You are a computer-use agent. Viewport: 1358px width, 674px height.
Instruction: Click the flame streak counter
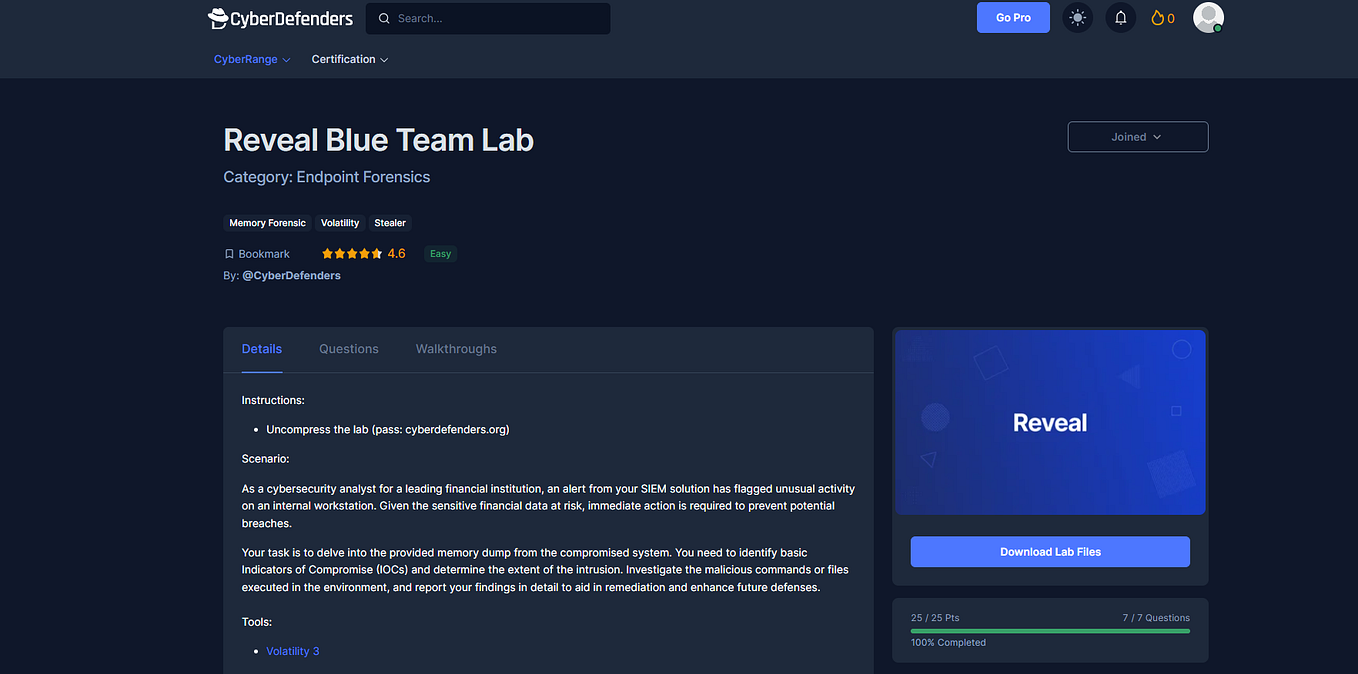point(1163,18)
